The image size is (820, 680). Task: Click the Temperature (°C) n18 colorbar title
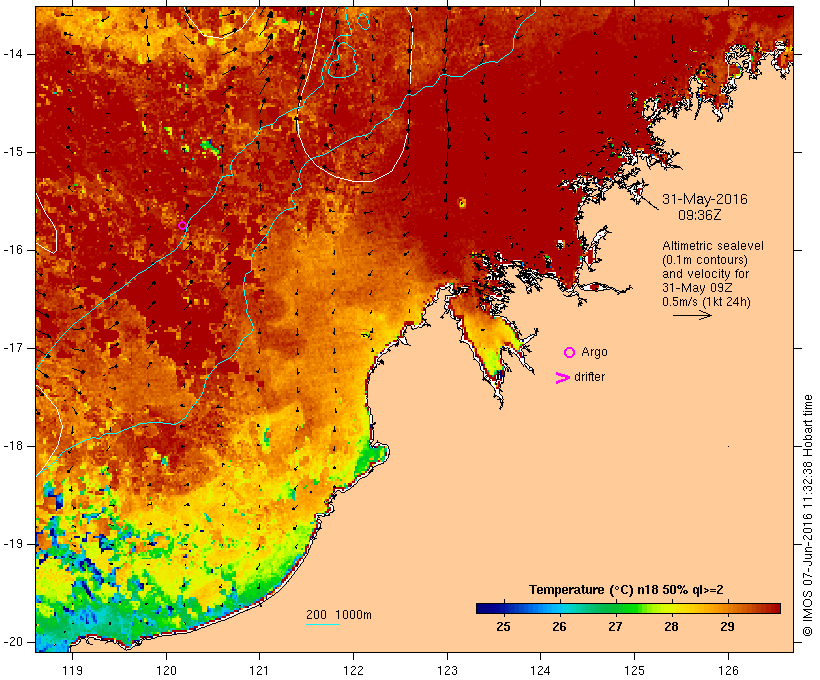(x=626, y=590)
